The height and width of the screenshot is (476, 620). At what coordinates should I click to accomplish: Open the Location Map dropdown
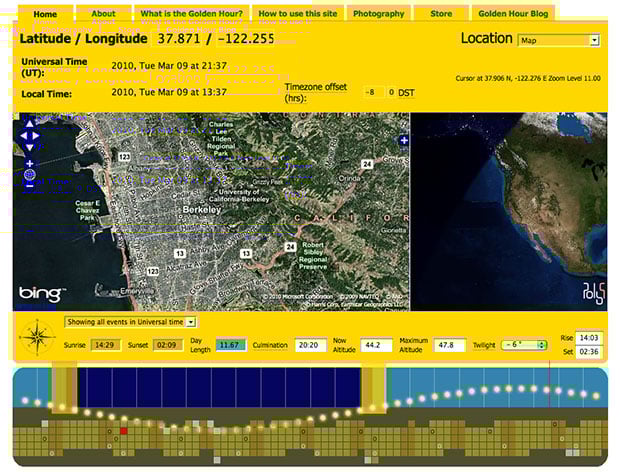559,40
